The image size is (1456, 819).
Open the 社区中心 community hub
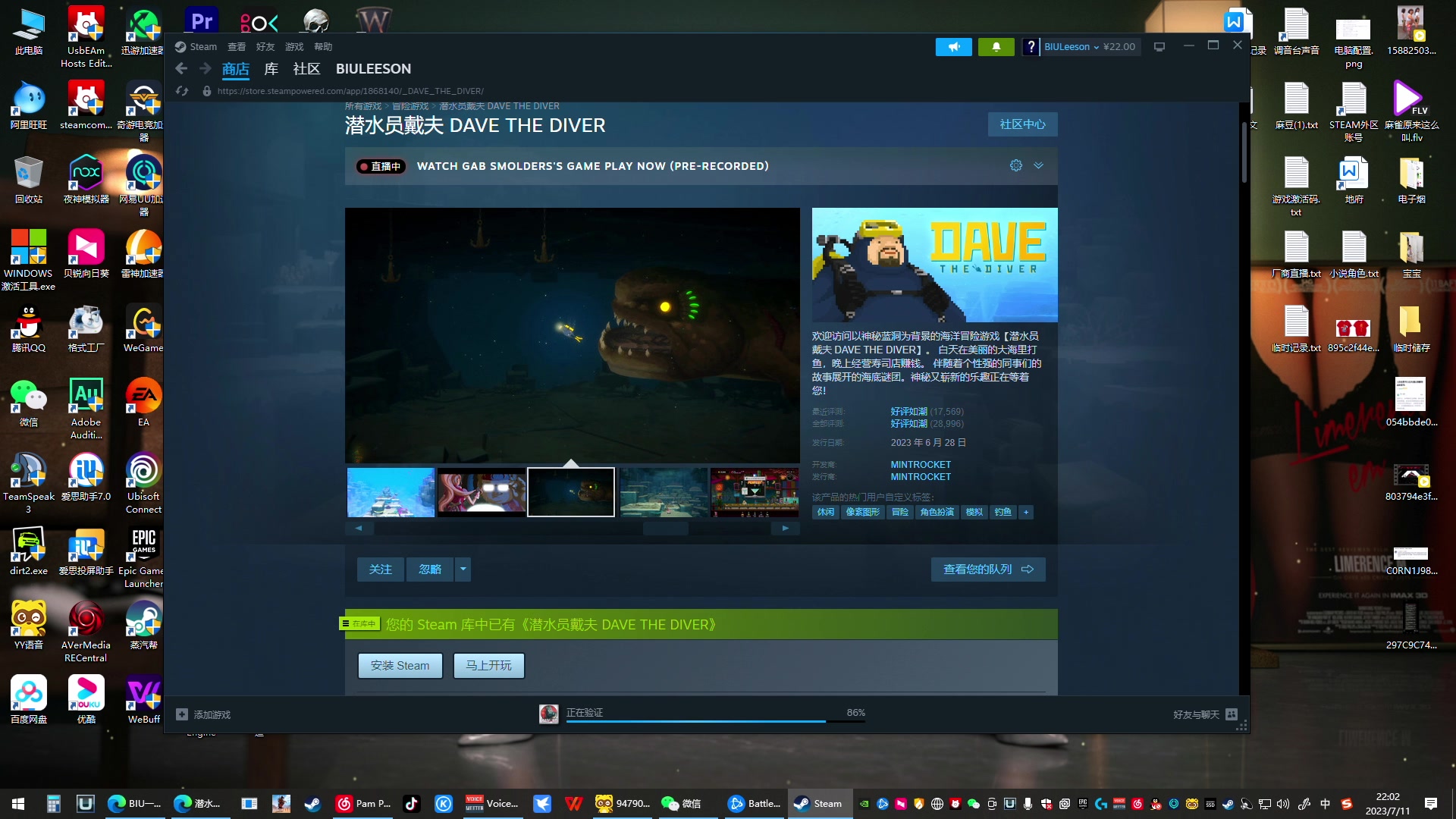(x=1022, y=124)
